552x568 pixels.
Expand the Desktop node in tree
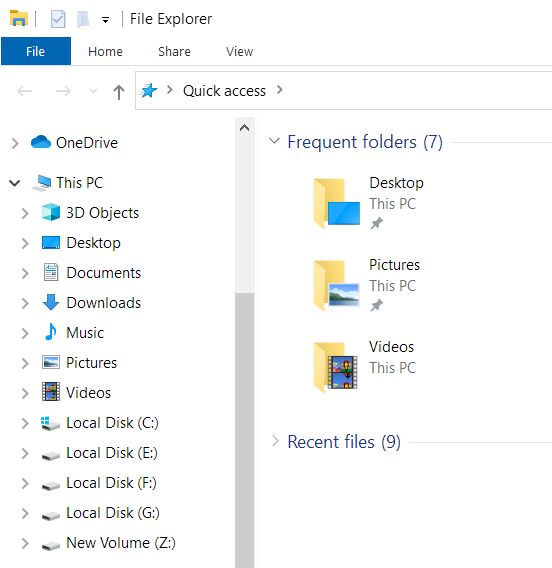click(25, 243)
